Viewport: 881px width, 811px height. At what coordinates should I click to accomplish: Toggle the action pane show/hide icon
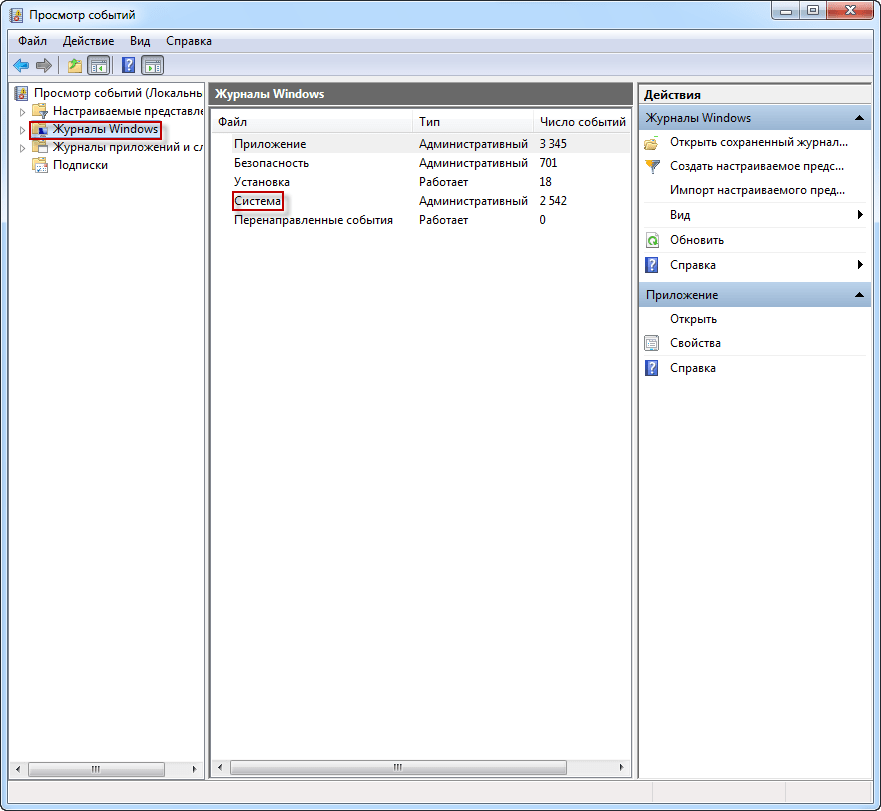coord(152,66)
